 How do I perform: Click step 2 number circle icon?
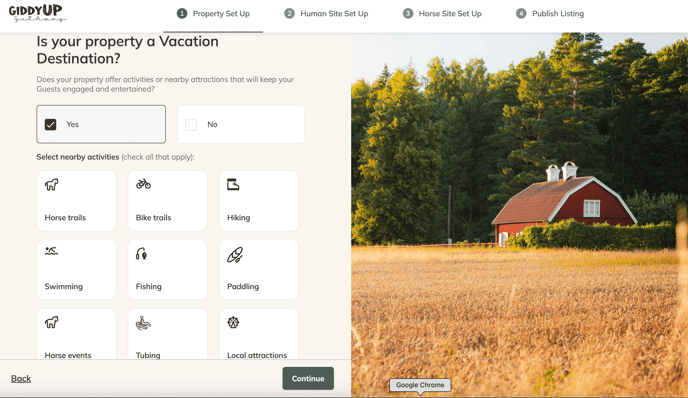pos(289,14)
